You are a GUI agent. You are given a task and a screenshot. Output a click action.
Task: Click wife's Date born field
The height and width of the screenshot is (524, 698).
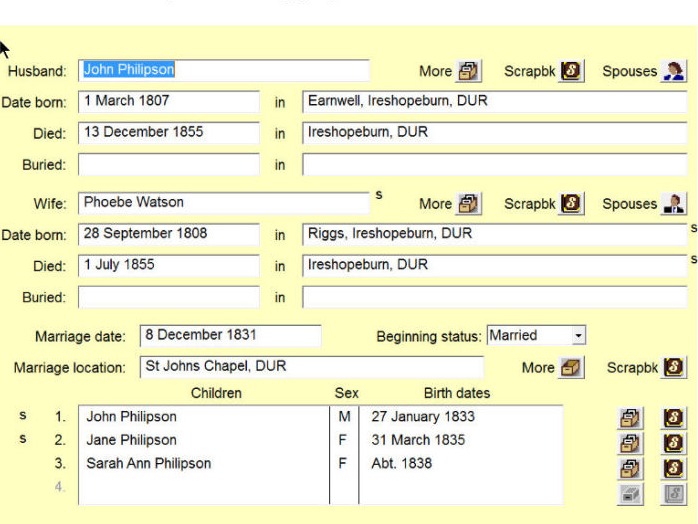169,234
